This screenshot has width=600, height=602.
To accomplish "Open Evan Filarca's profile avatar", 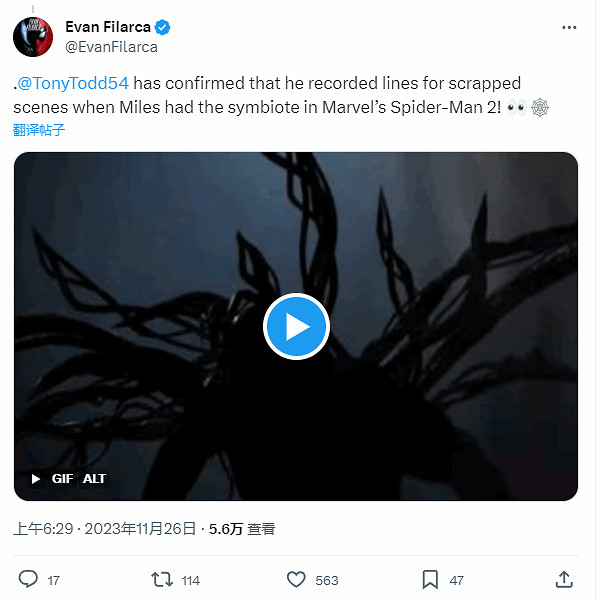I will pyautogui.click(x=33, y=36).
